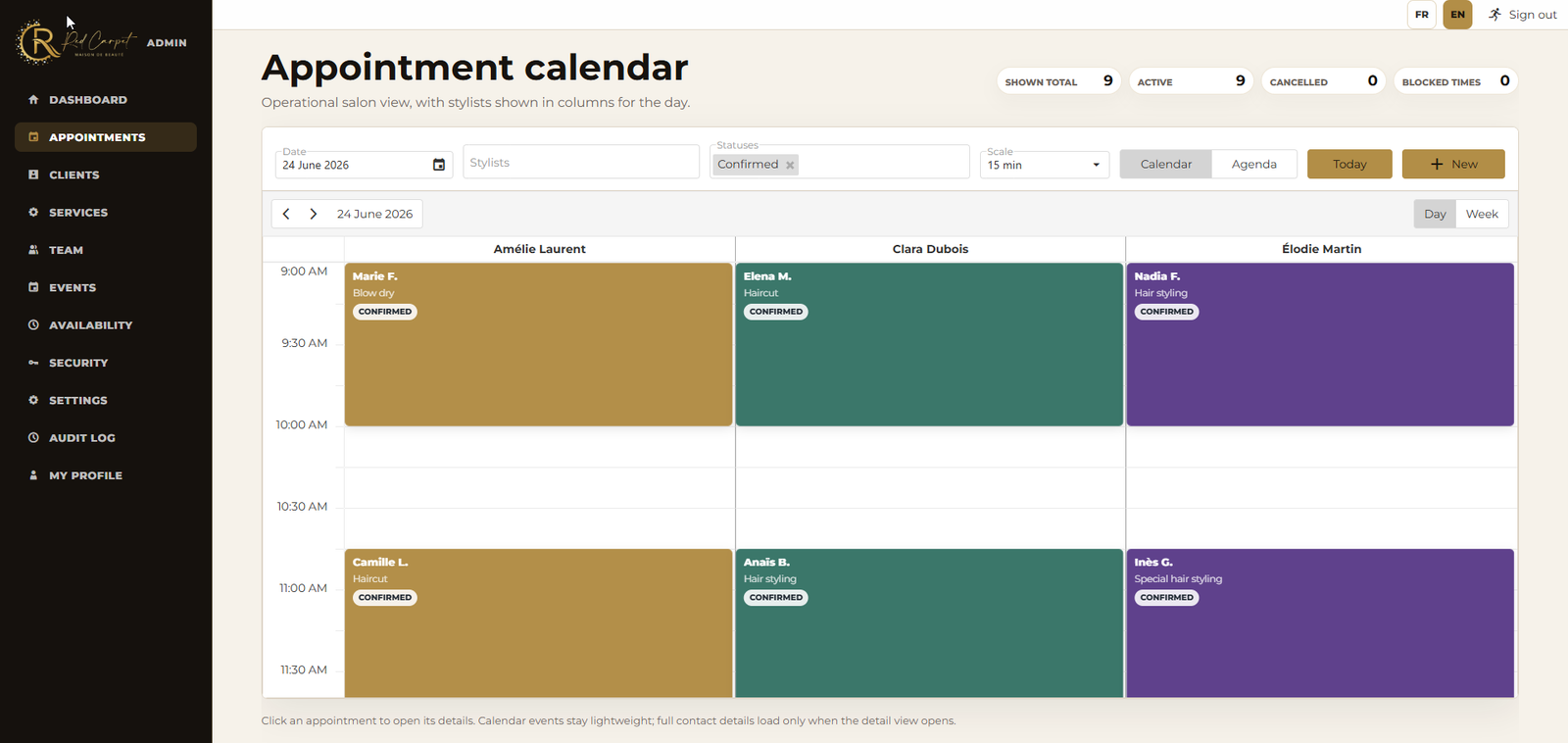Click the Settings menu label
This screenshot has height=743, width=1568.
[78, 400]
